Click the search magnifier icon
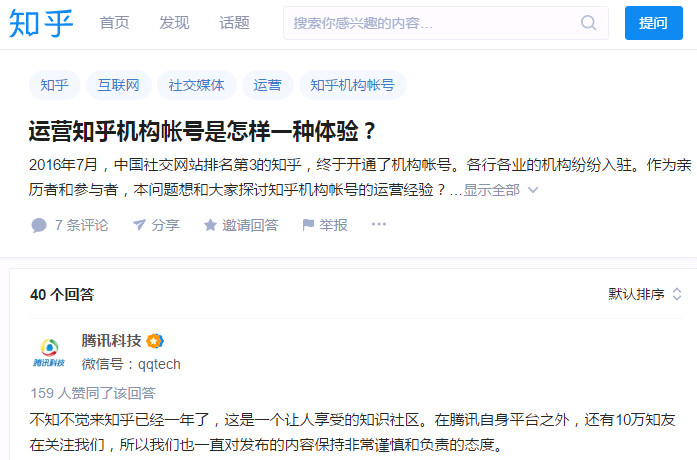The width and height of the screenshot is (697, 460). (x=588, y=22)
